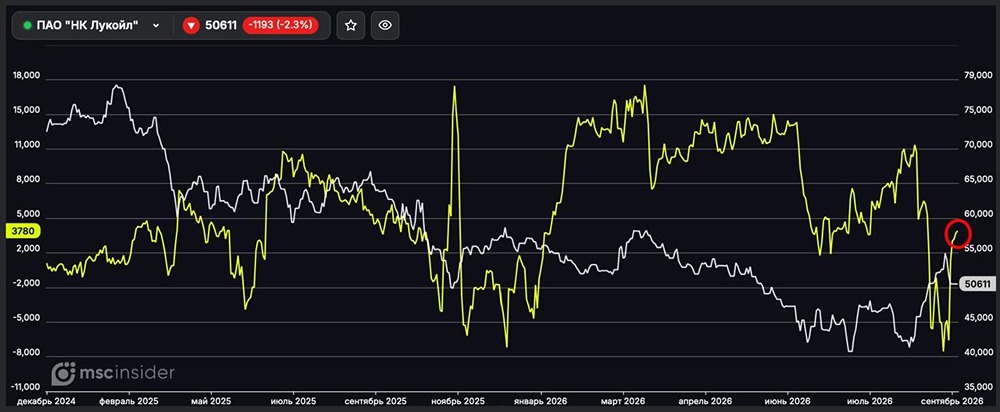The height and width of the screenshot is (412, 1000).
Task: Click the 70,000 right axis value
Action: point(978,145)
